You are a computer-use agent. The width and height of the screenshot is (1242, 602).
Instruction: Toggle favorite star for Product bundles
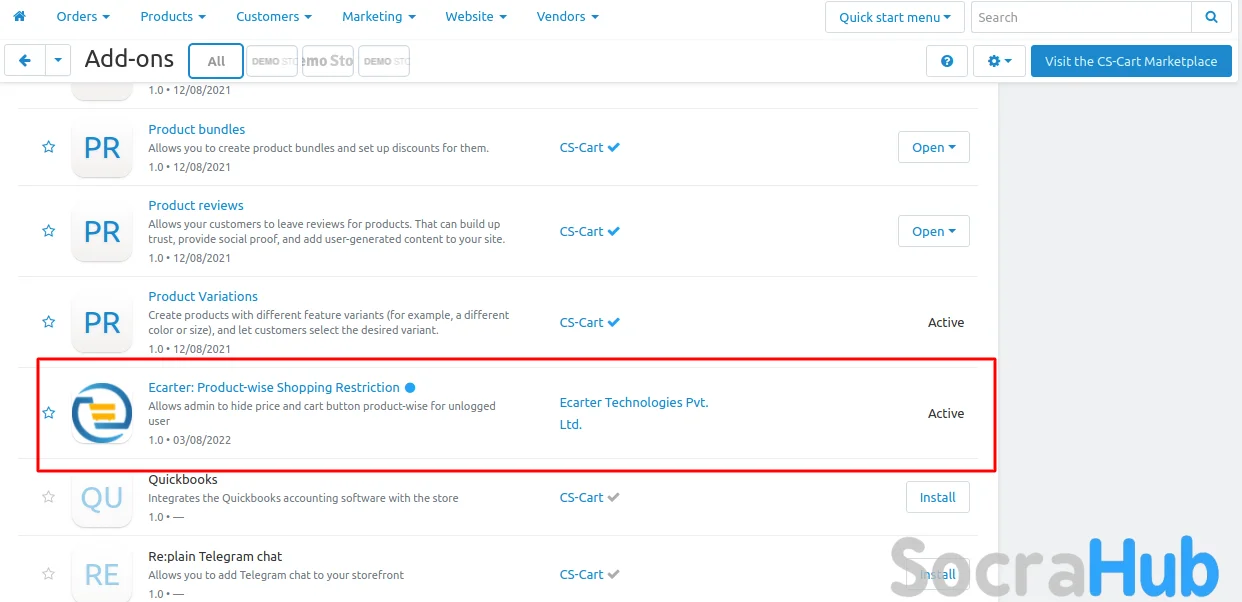pyautogui.click(x=48, y=147)
